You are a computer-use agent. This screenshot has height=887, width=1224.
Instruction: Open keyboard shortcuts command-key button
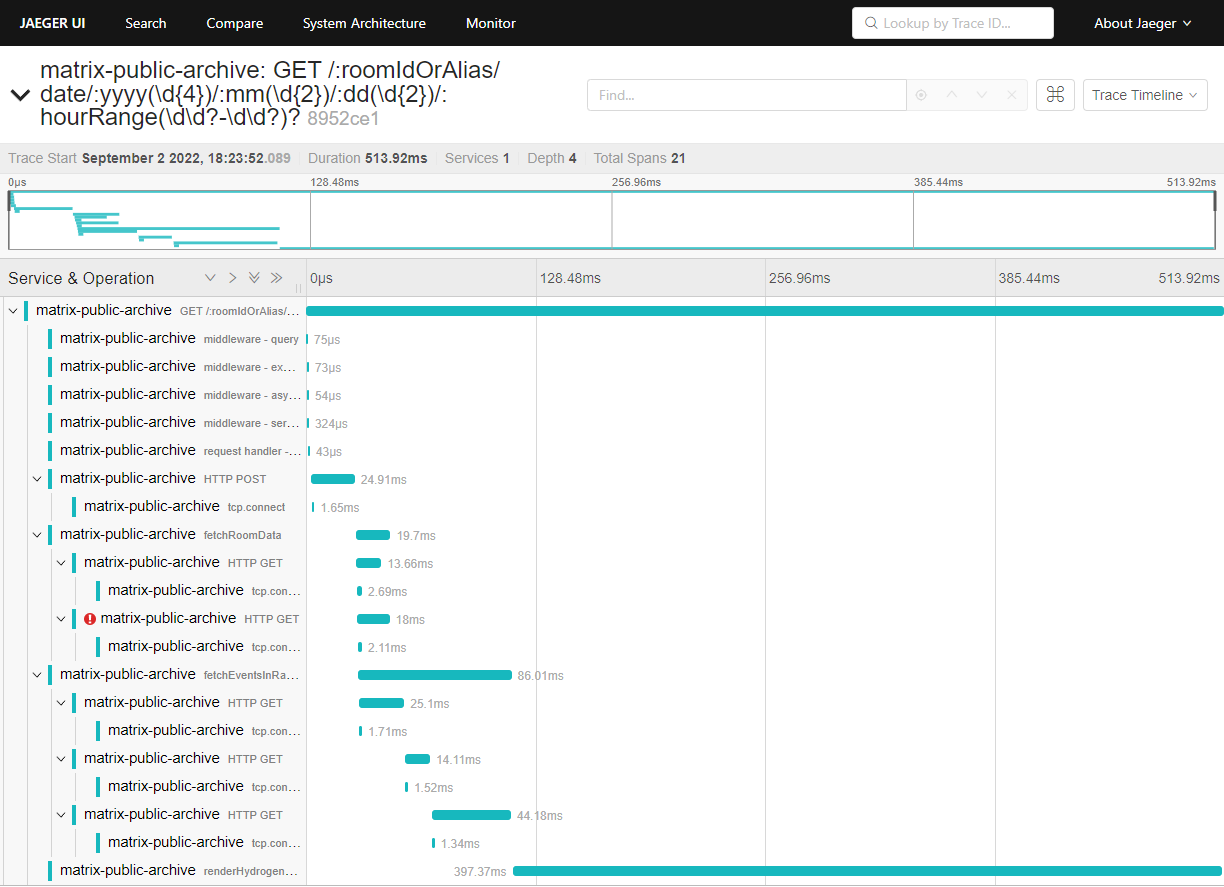click(1055, 95)
